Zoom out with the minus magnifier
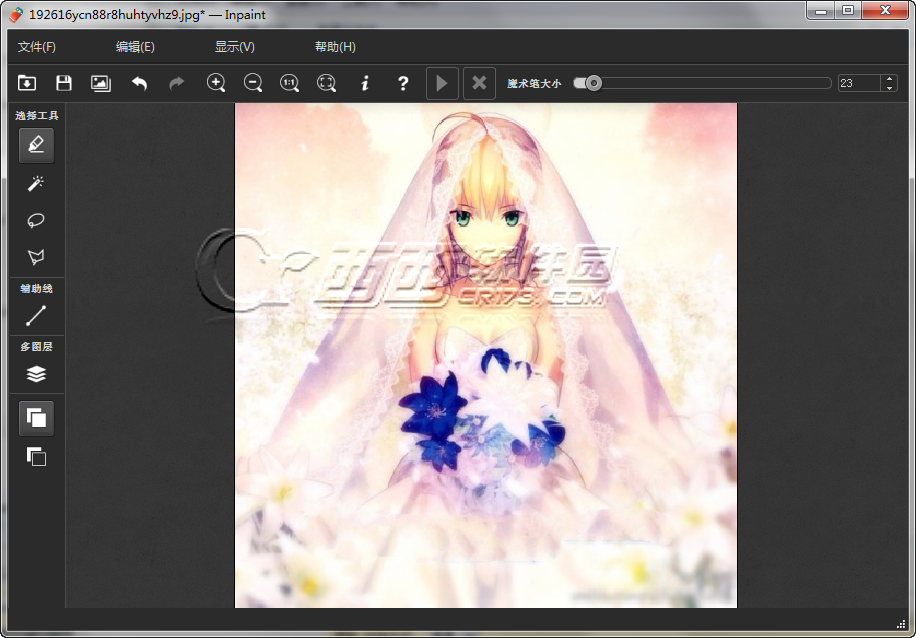 253,83
